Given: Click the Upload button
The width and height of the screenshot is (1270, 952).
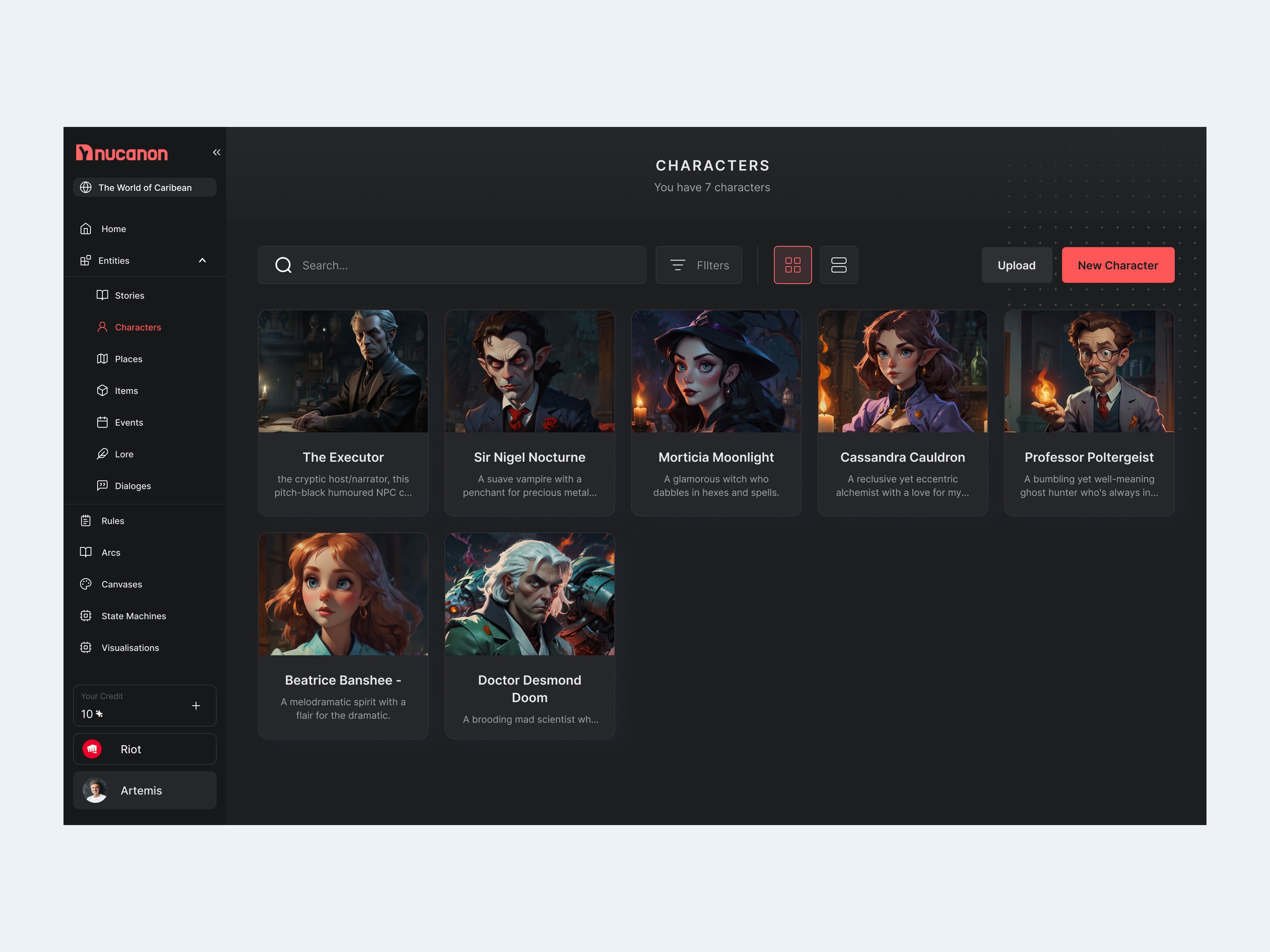Looking at the screenshot, I should (x=1016, y=264).
